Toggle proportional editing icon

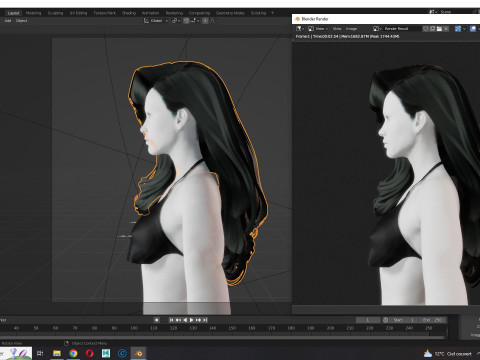(x=205, y=21)
